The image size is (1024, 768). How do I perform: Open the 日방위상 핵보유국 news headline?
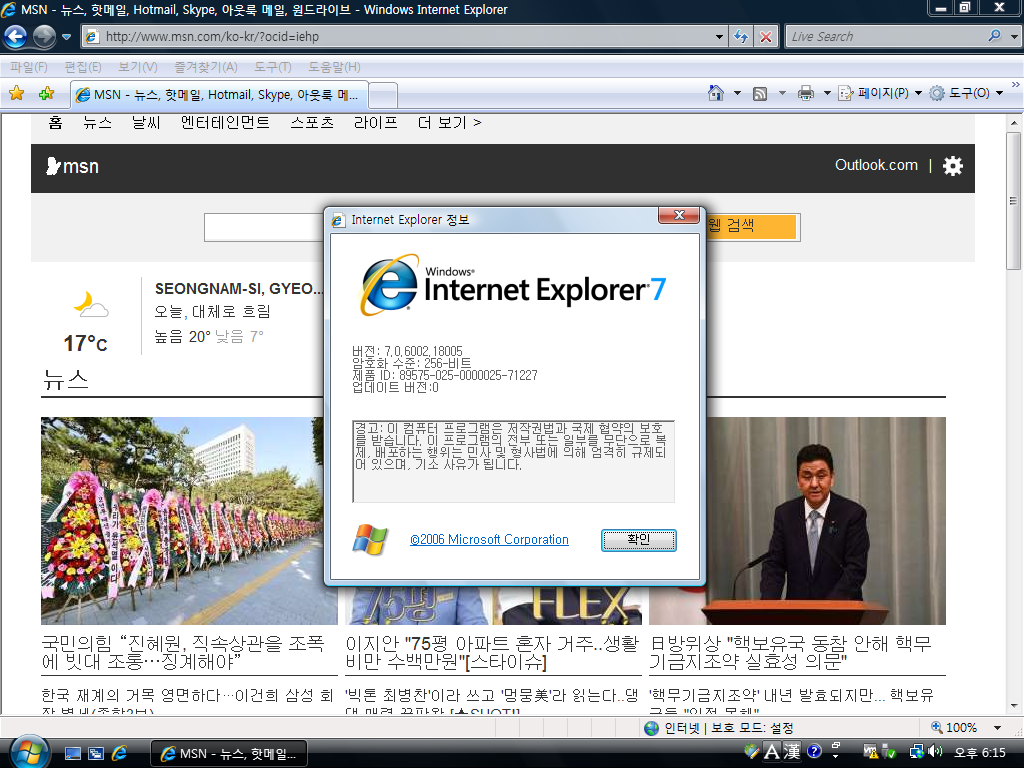tap(791, 652)
